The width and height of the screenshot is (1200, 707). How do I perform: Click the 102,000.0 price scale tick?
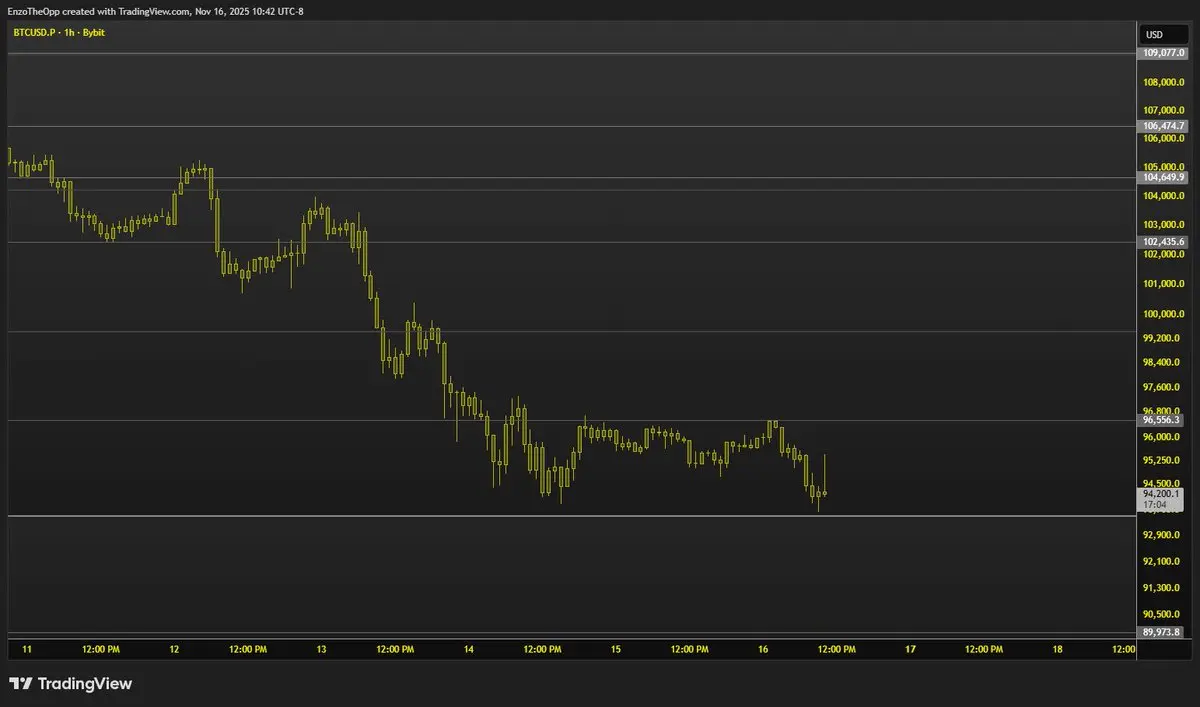coord(1164,254)
